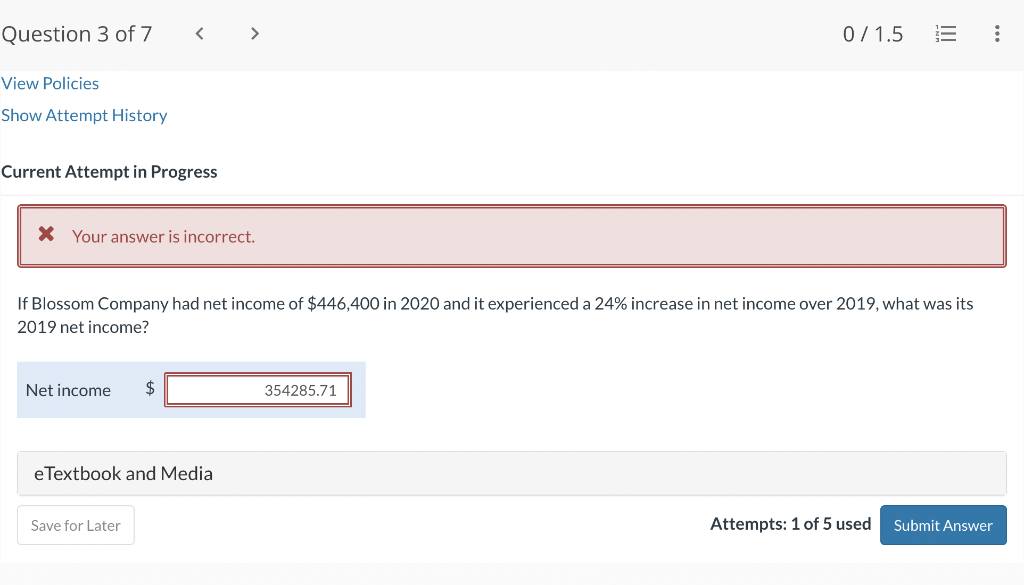Click the Question 3 of 7 heading
This screenshot has height=585, width=1024.
tap(77, 34)
